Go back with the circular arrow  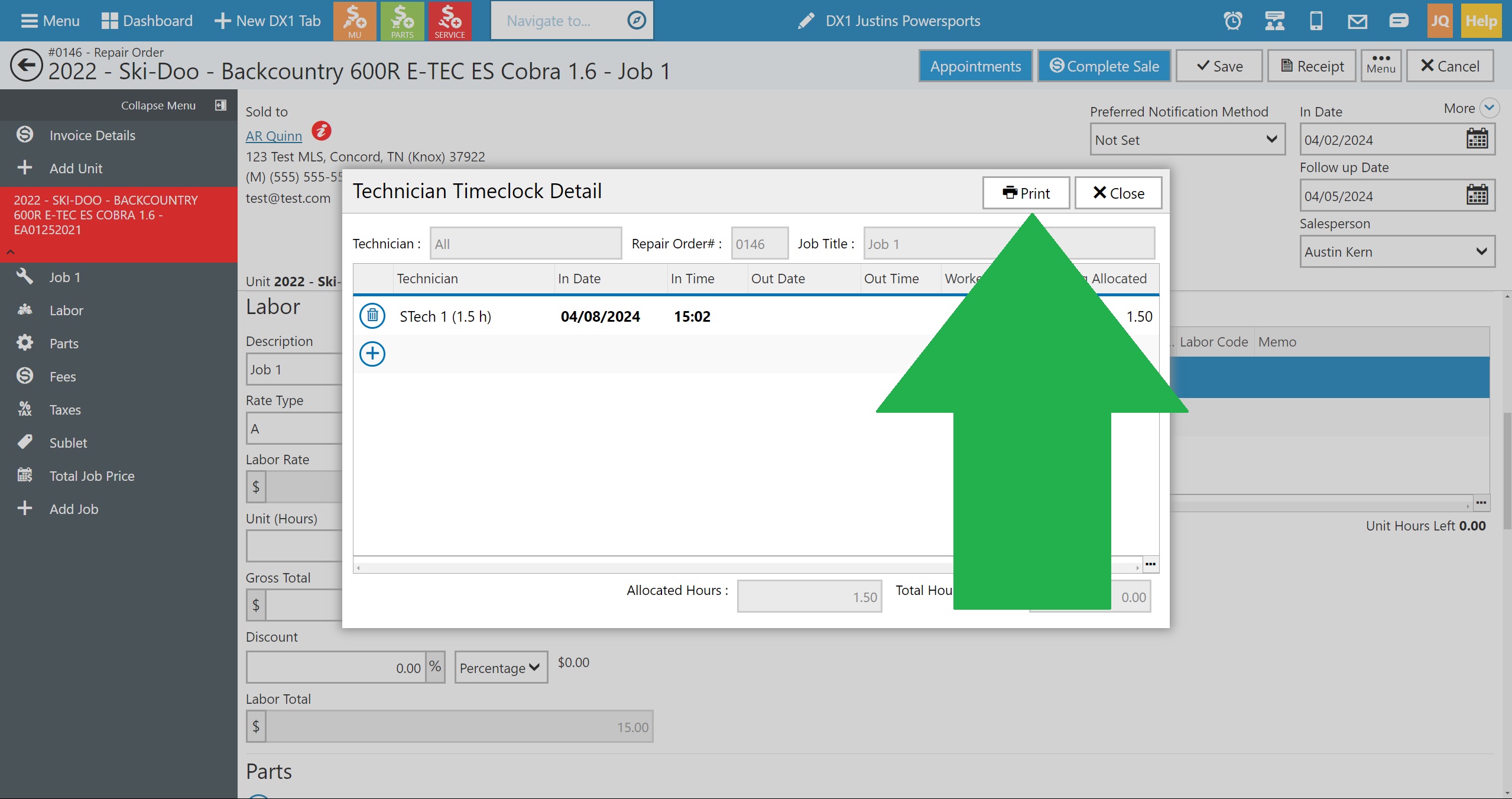pos(26,65)
